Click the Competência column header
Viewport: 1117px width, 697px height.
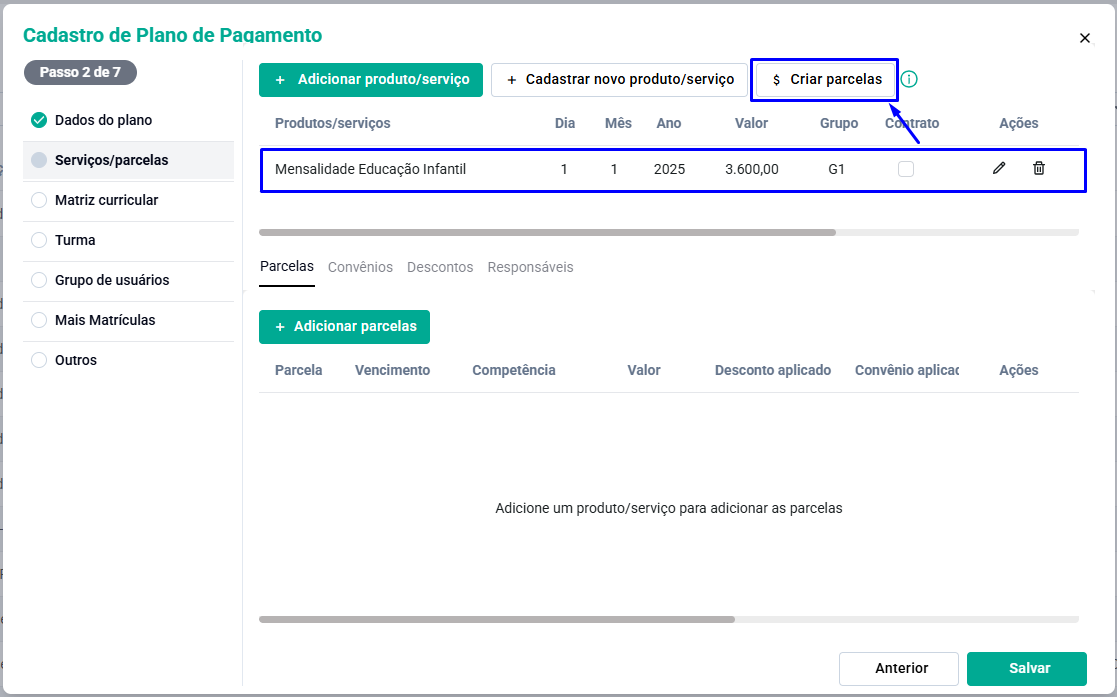tap(514, 370)
